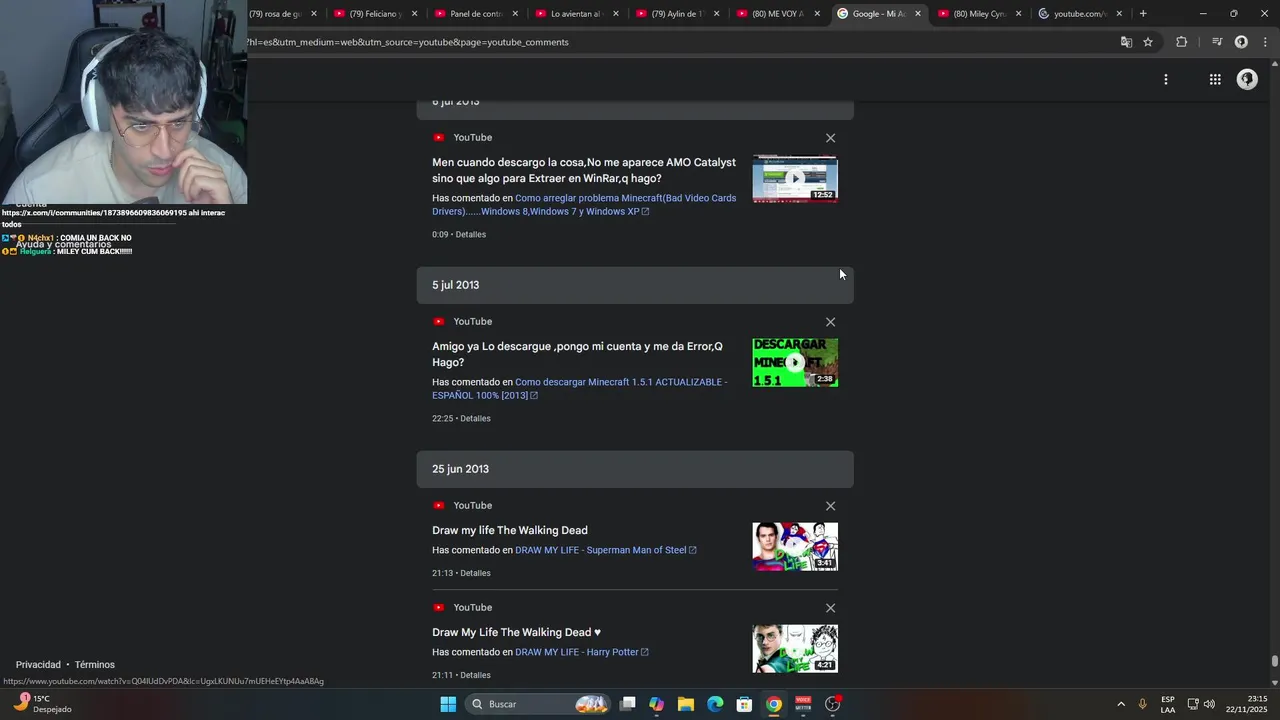Select the '25 jun 2013' date header
Viewport: 1280px width, 720px height.
[635, 469]
